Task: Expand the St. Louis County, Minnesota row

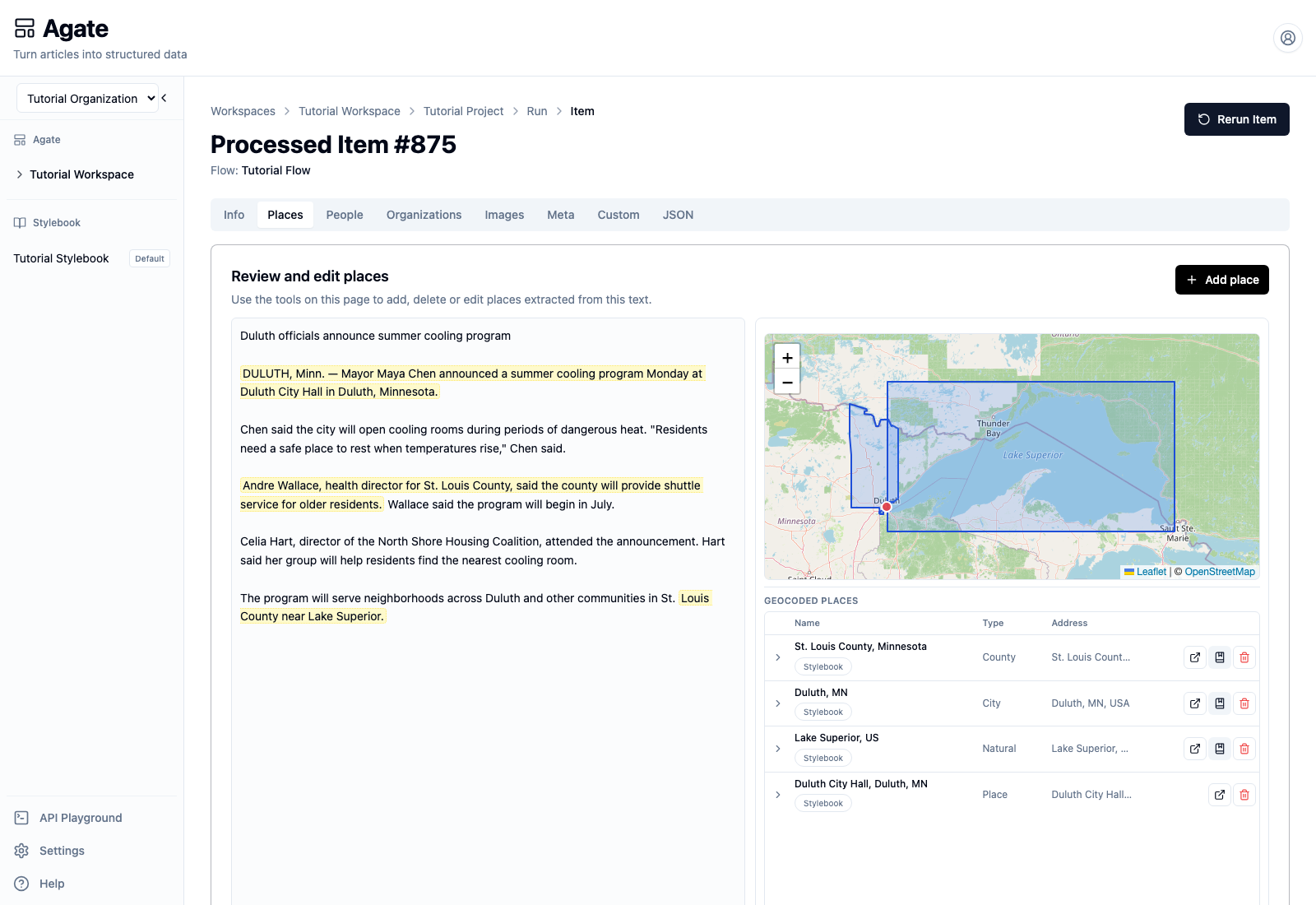Action: click(778, 657)
